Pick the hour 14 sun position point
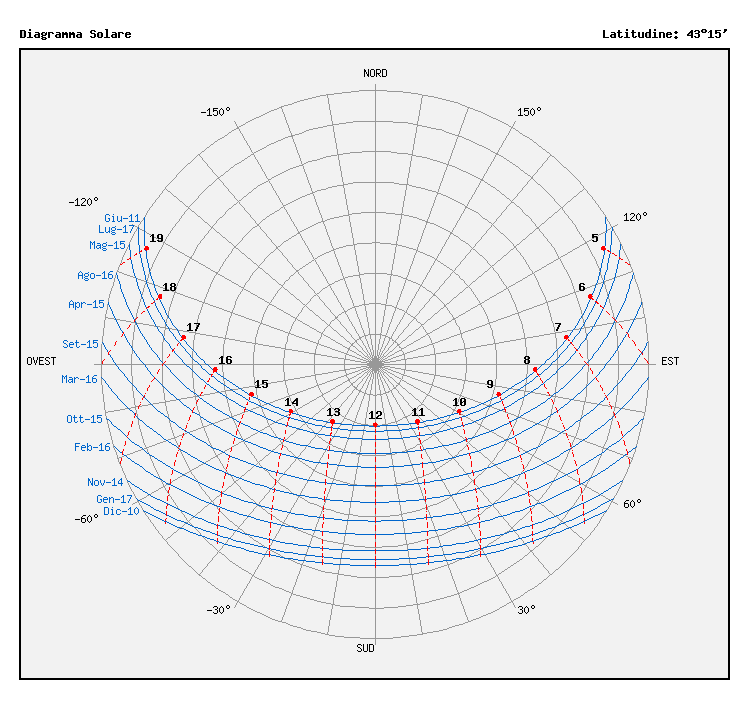The height and width of the screenshot is (702, 742). 291,412
